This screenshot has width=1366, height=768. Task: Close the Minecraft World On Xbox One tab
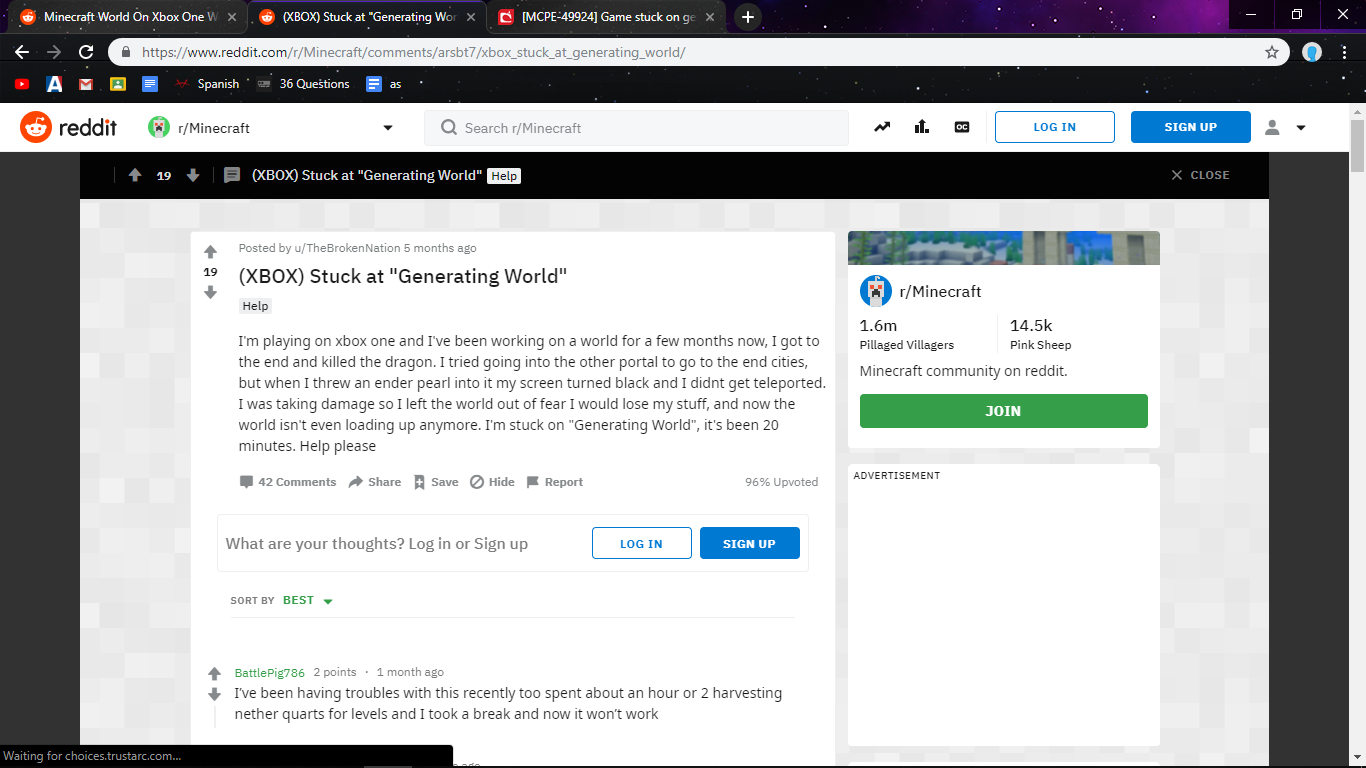tap(230, 17)
